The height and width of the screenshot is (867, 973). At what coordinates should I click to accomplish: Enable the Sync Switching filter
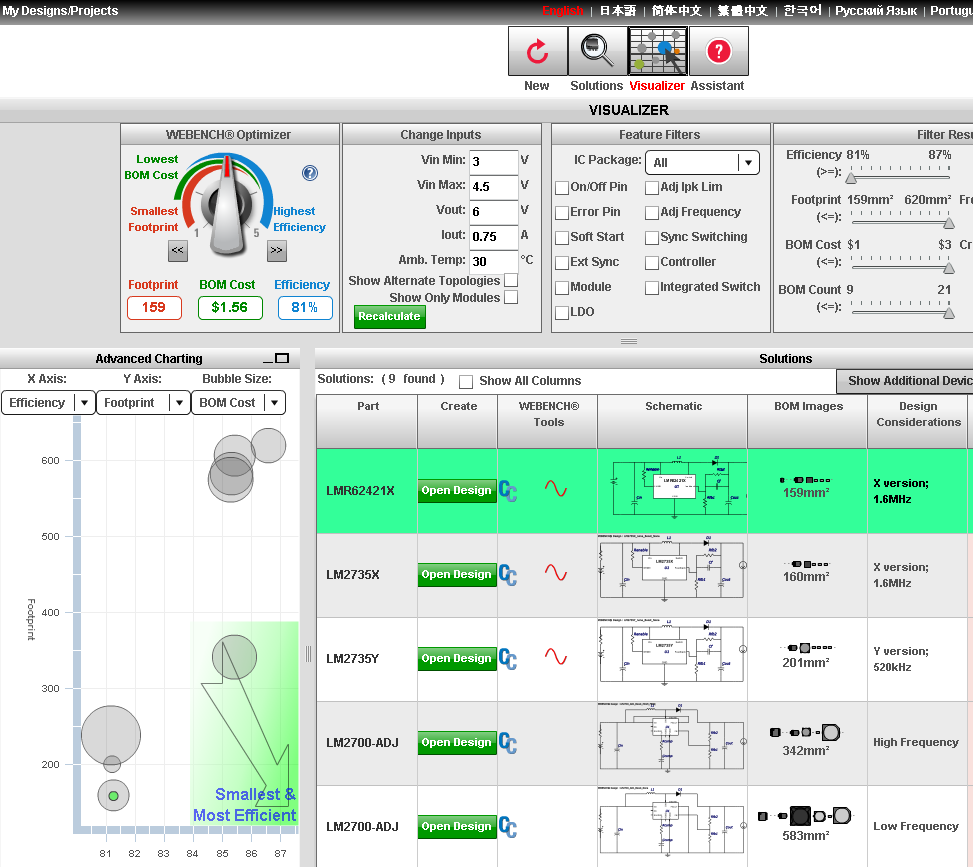point(652,237)
